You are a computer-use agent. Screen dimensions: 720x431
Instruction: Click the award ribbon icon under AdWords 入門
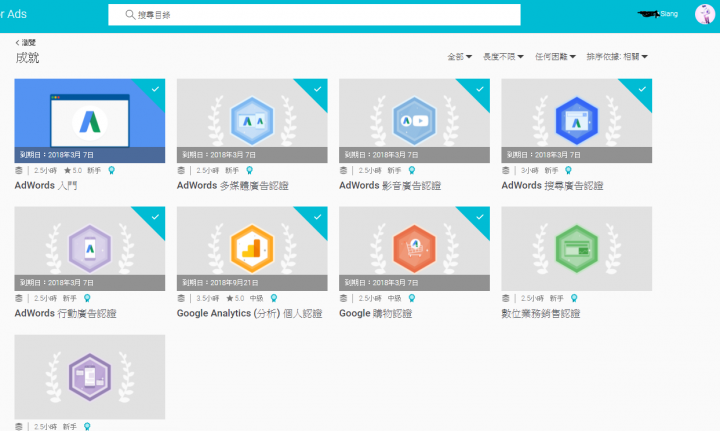coord(111,170)
